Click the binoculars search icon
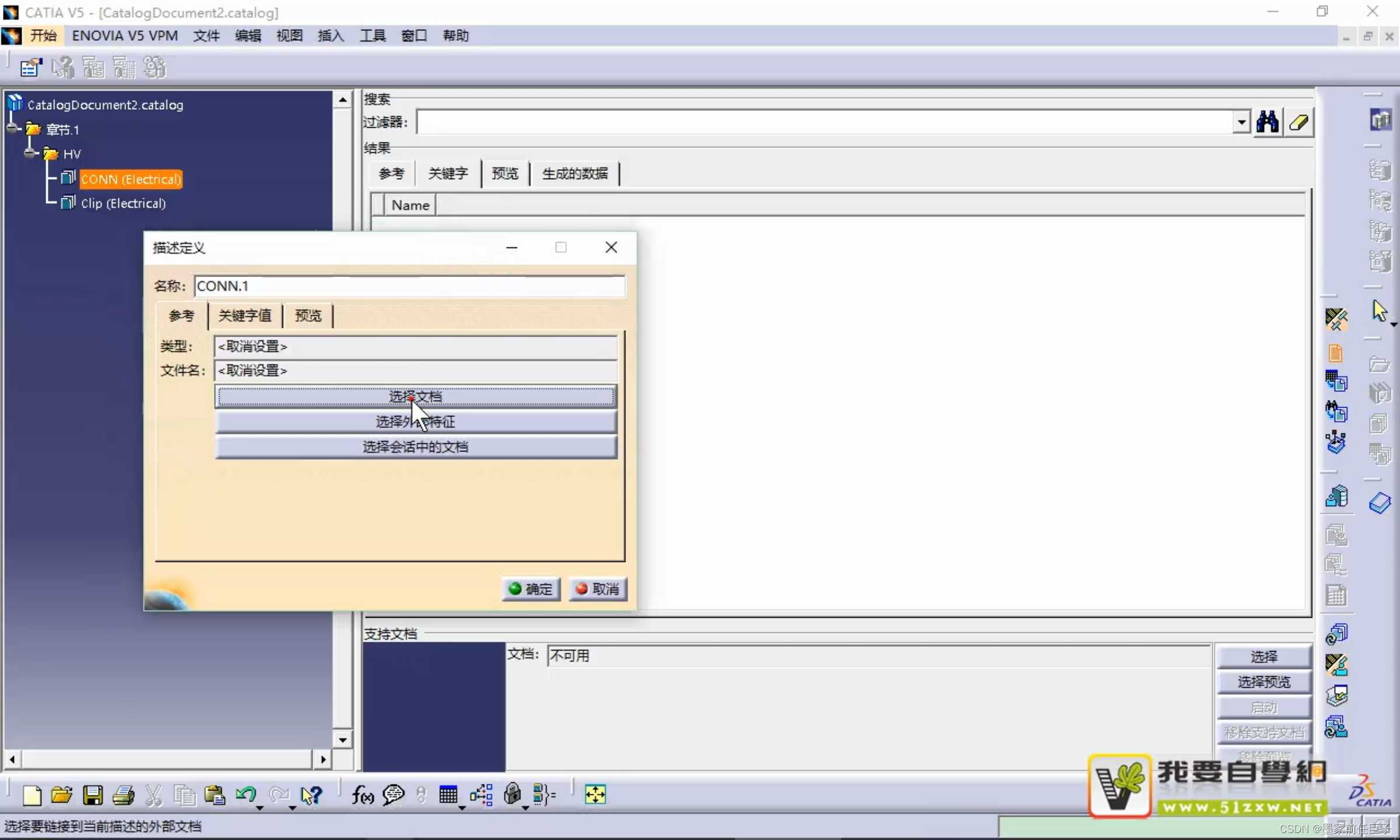1400x840 pixels. (x=1267, y=122)
